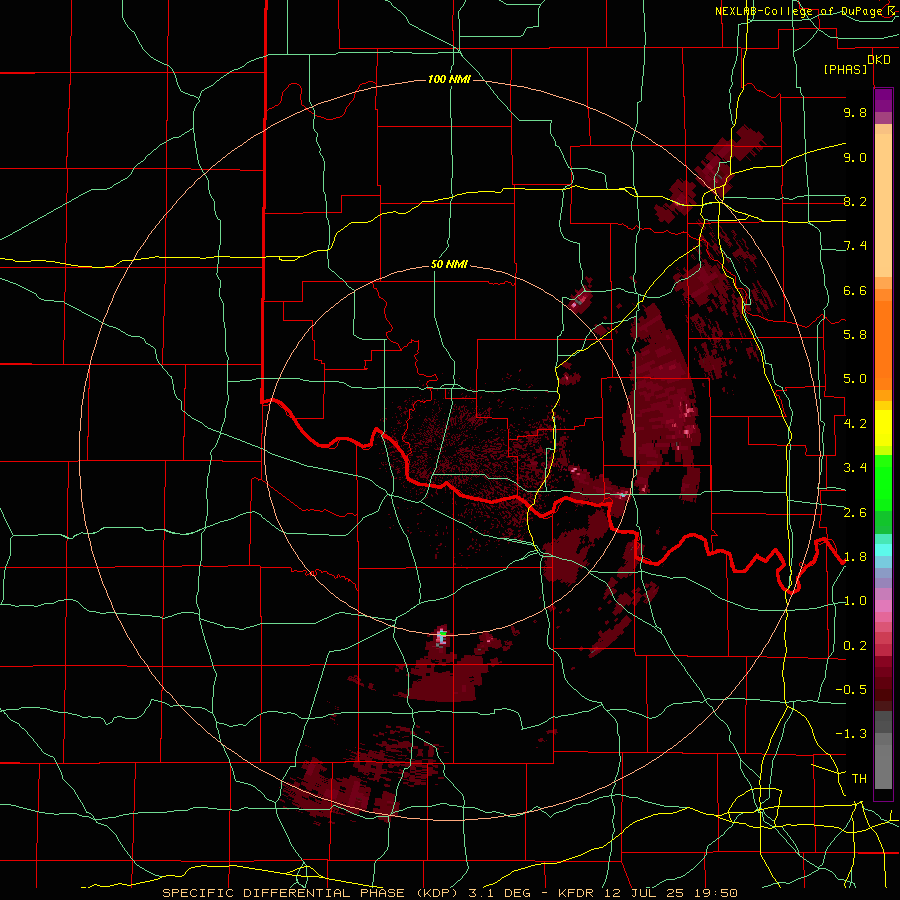Click the 6.6 scale value
The height and width of the screenshot is (900, 900).
point(855,290)
